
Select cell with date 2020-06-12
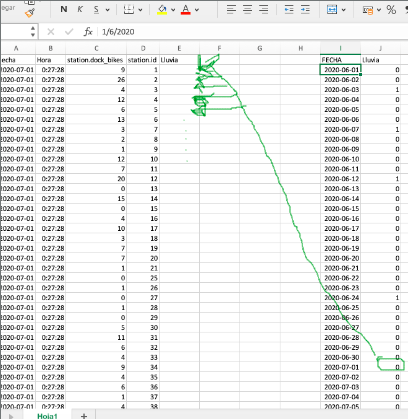340,179
